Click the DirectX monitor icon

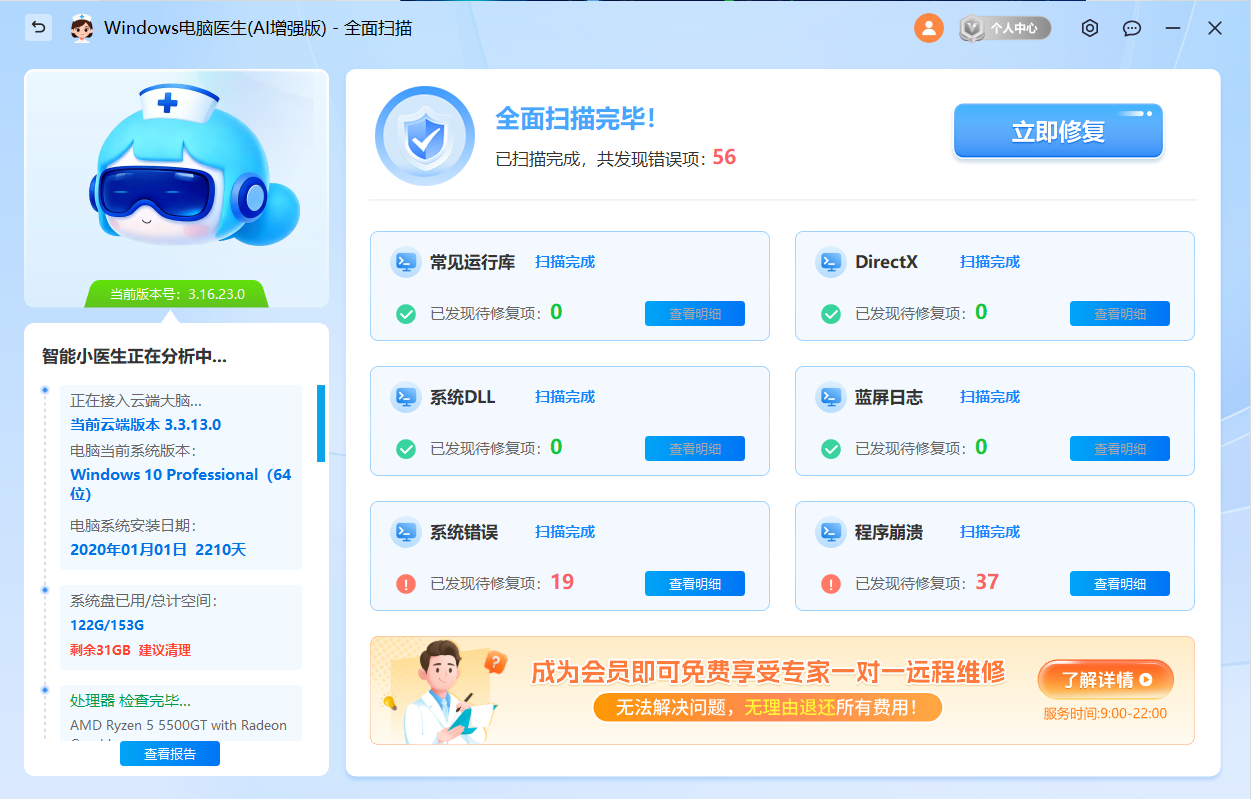click(830, 262)
